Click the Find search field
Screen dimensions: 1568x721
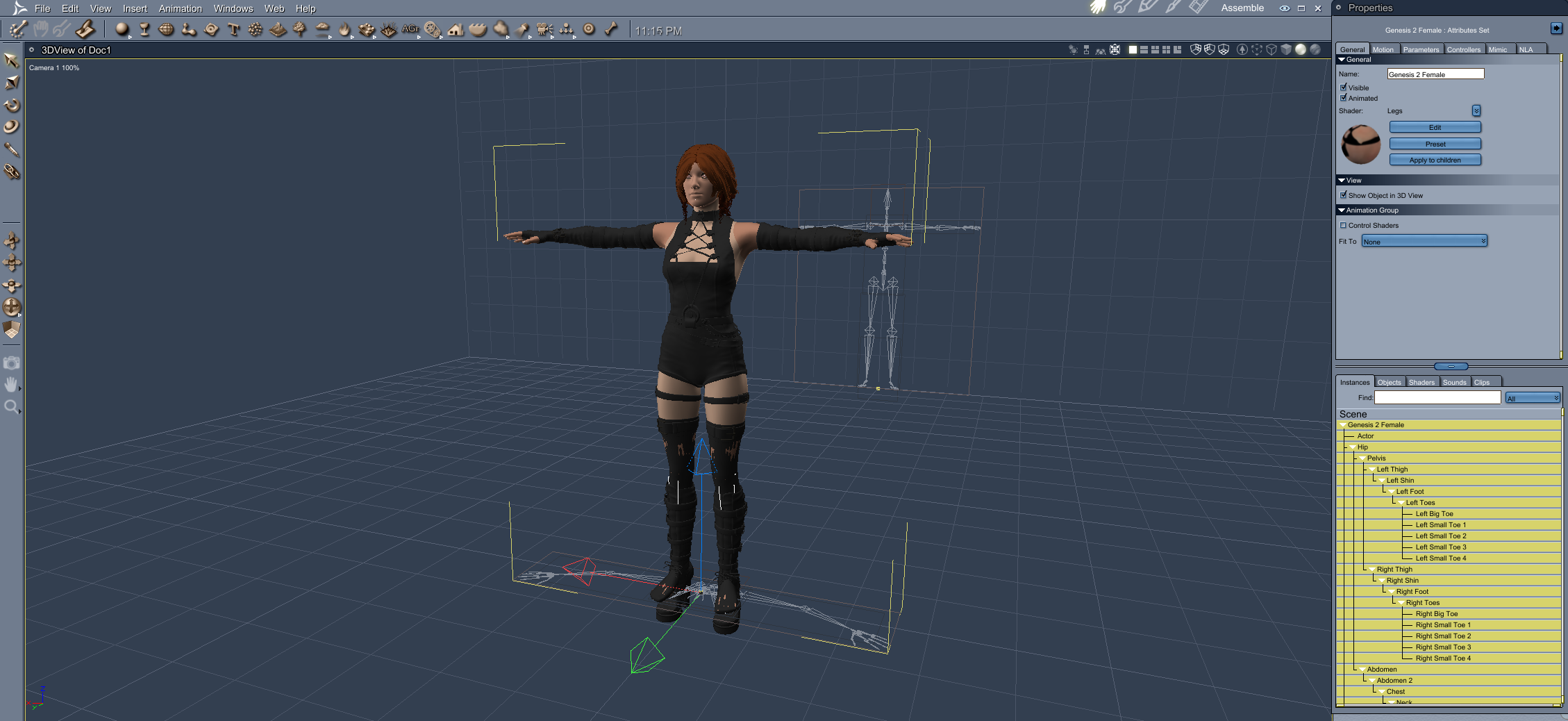pyautogui.click(x=1437, y=397)
